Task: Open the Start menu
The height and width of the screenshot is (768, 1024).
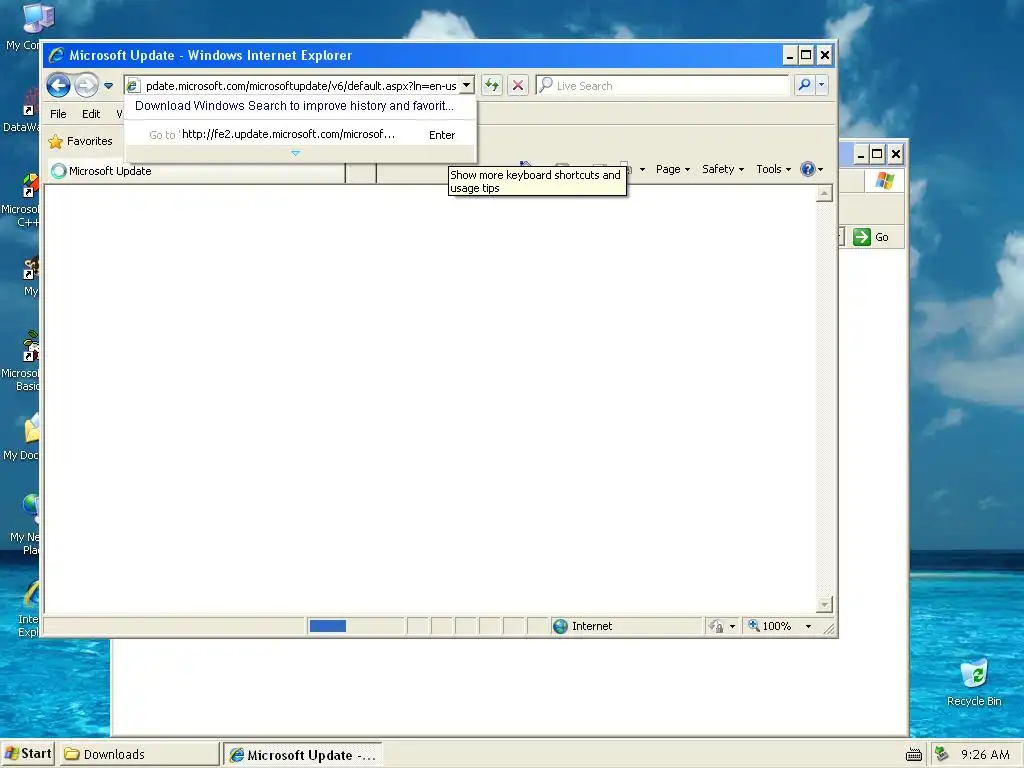Action: click(x=28, y=754)
